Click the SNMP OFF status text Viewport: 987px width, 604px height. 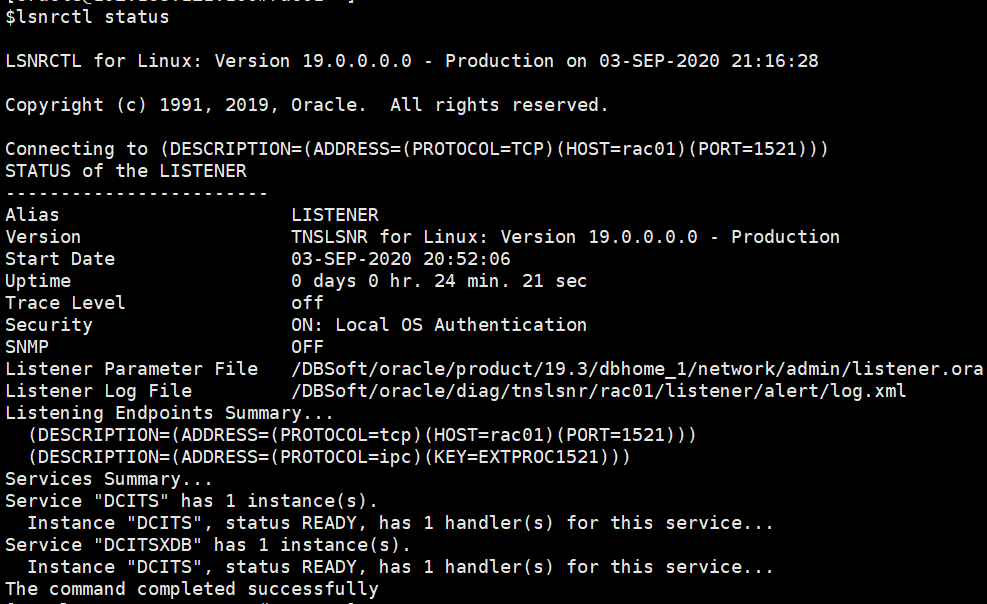(x=305, y=346)
